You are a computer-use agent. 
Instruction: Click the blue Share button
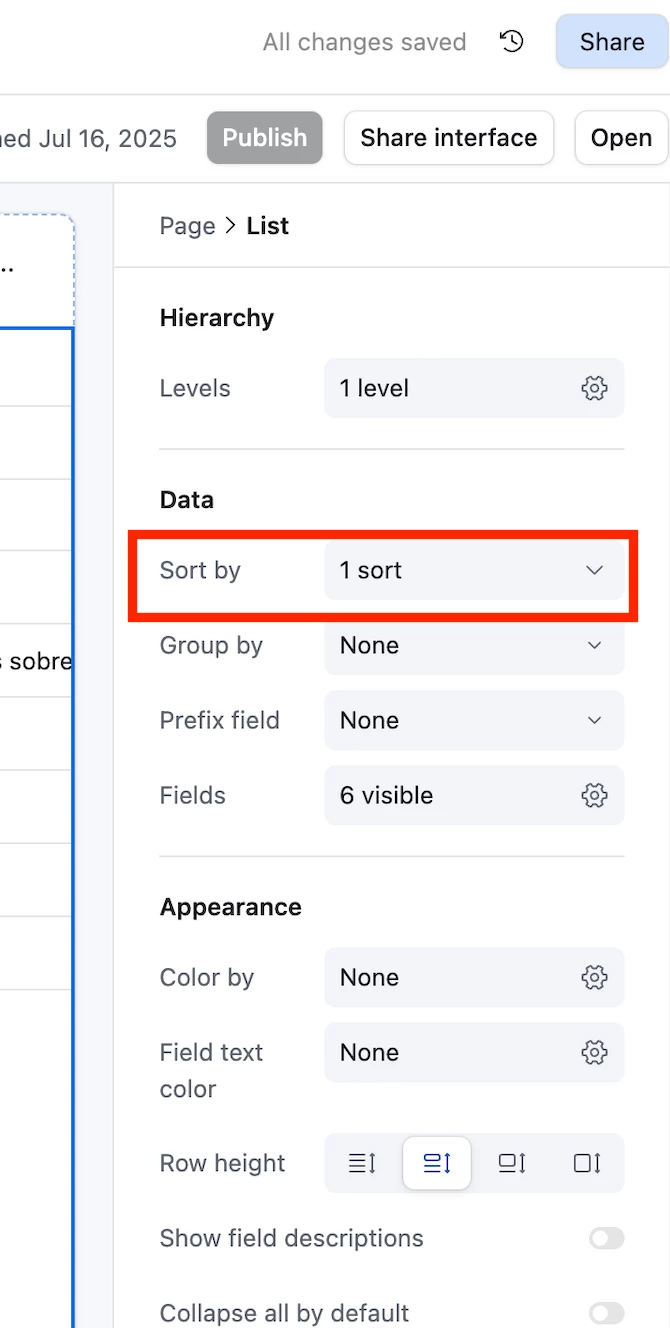612,42
